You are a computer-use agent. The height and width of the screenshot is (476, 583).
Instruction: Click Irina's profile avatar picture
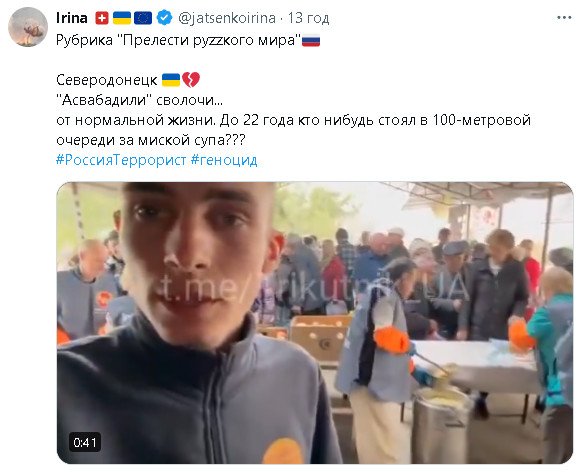tap(28, 27)
